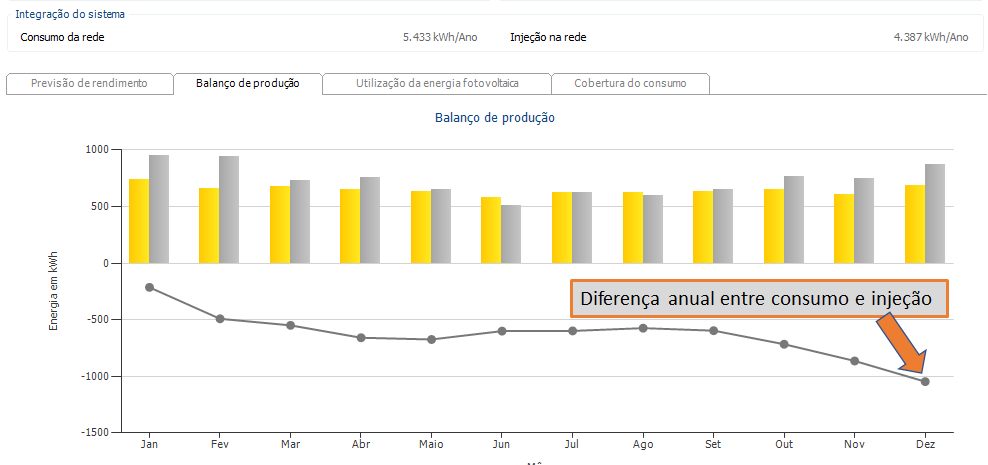The width and height of the screenshot is (988, 465).
Task: Select the Maio line data point
Action: 431,339
